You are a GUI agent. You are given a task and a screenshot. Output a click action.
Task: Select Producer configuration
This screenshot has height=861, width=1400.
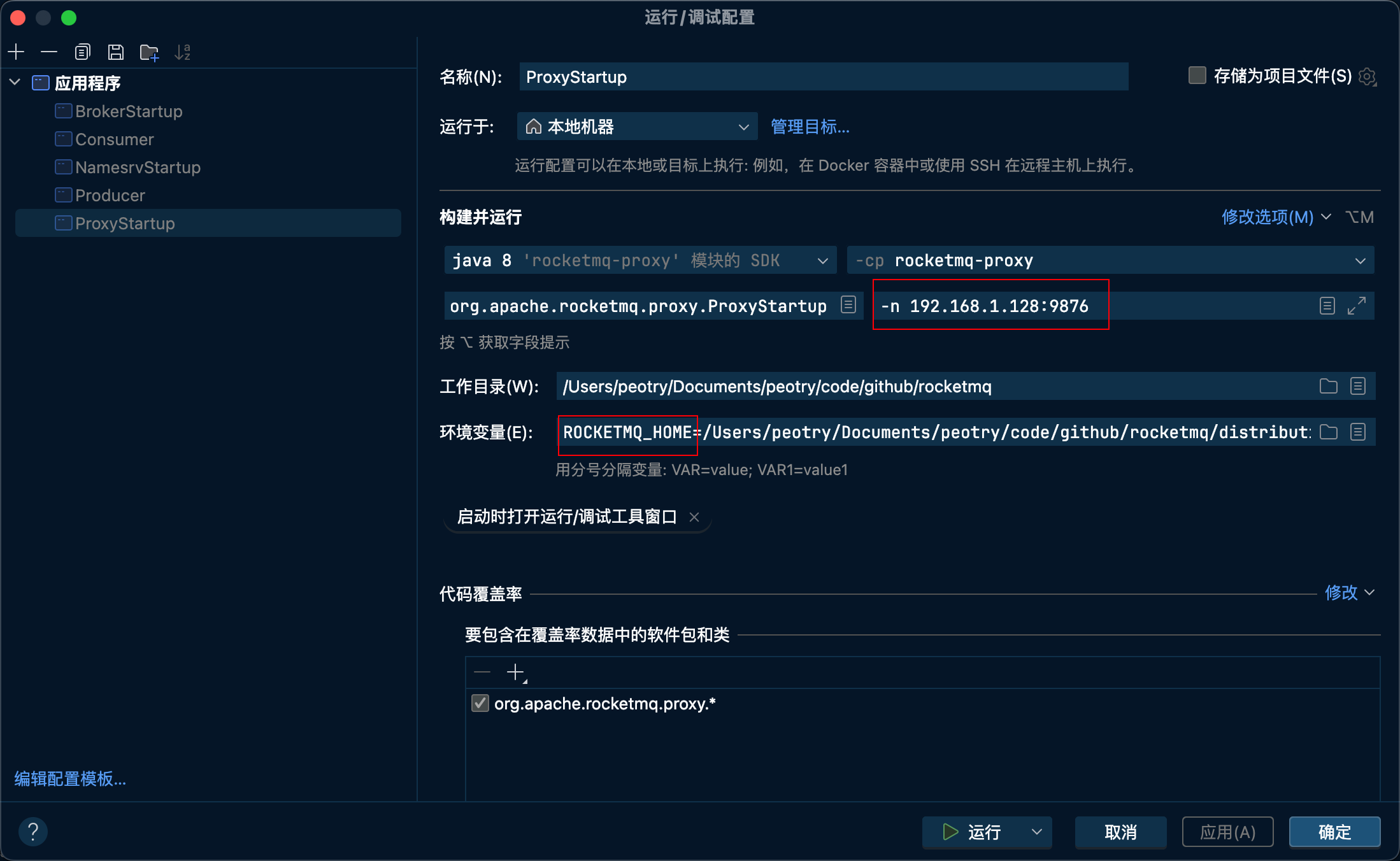(110, 196)
